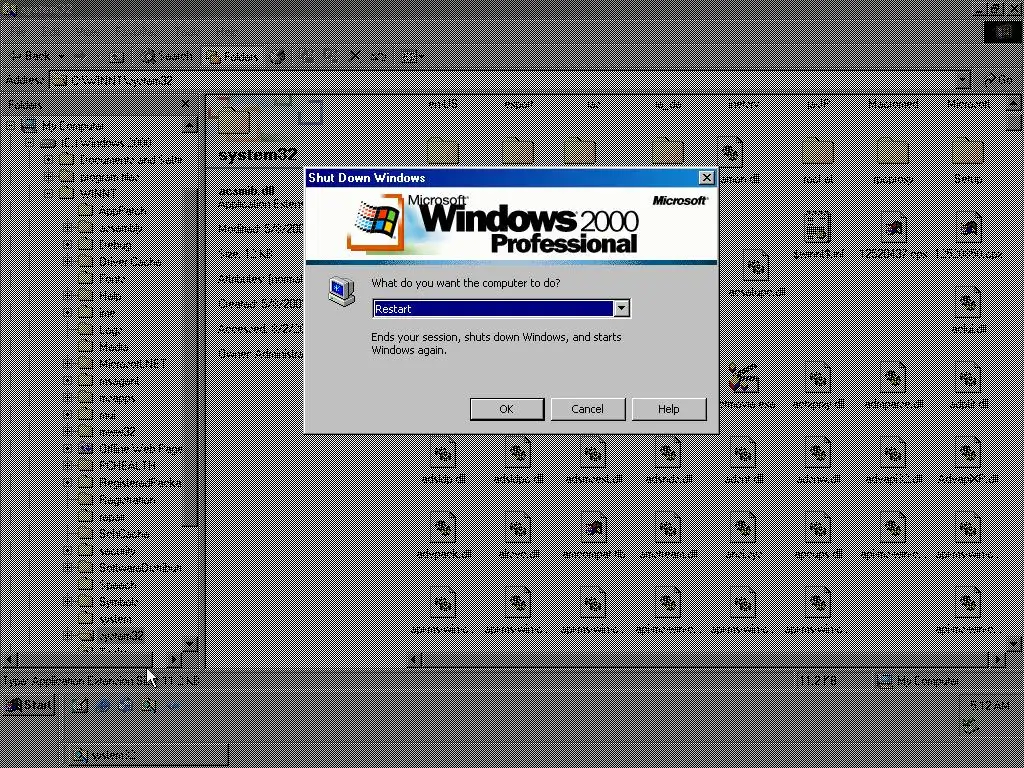
Task: Click OK in Shut Down Windows dialog
Action: coord(507,409)
